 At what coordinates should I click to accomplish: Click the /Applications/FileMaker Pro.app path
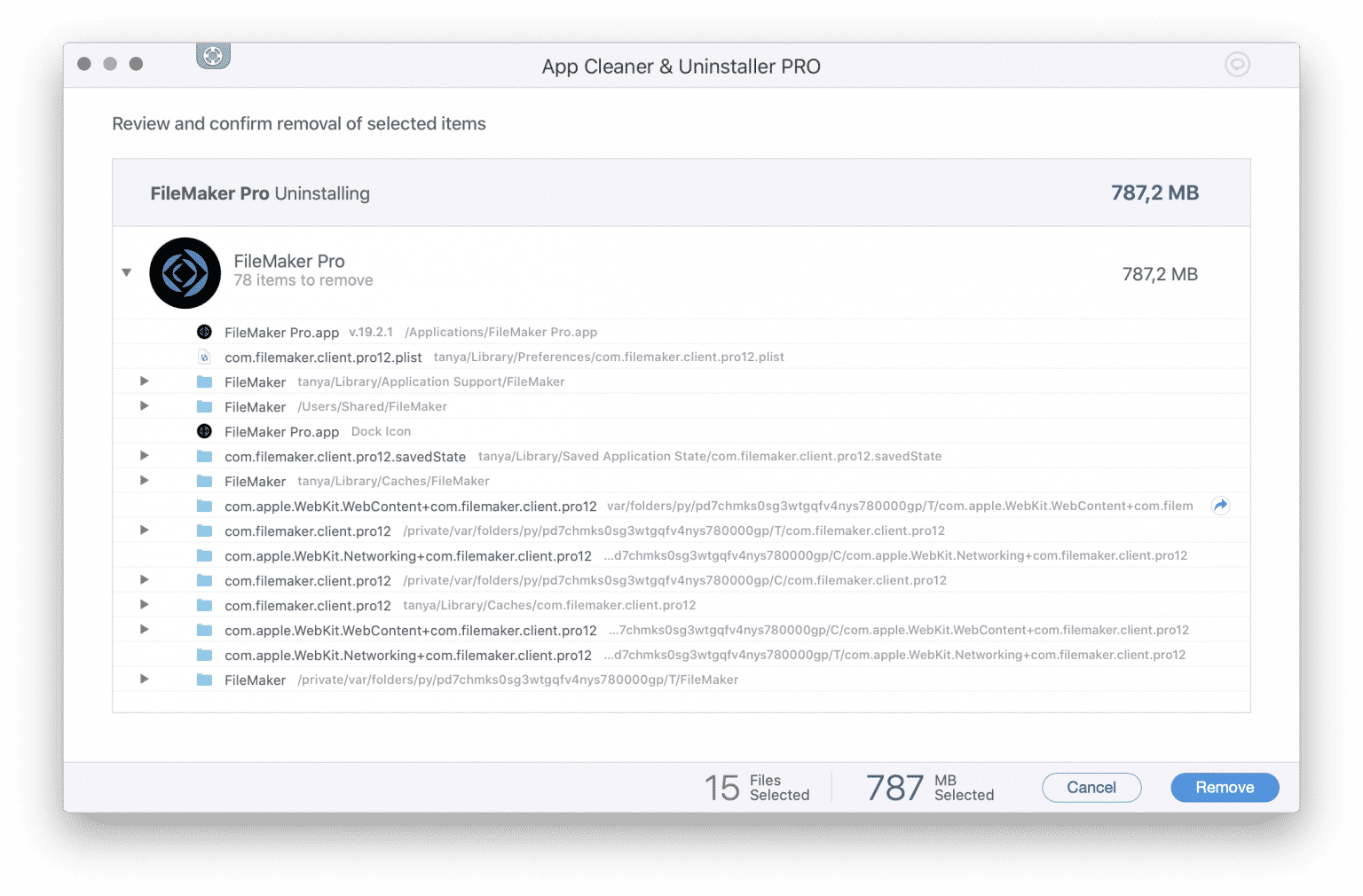[500, 332]
